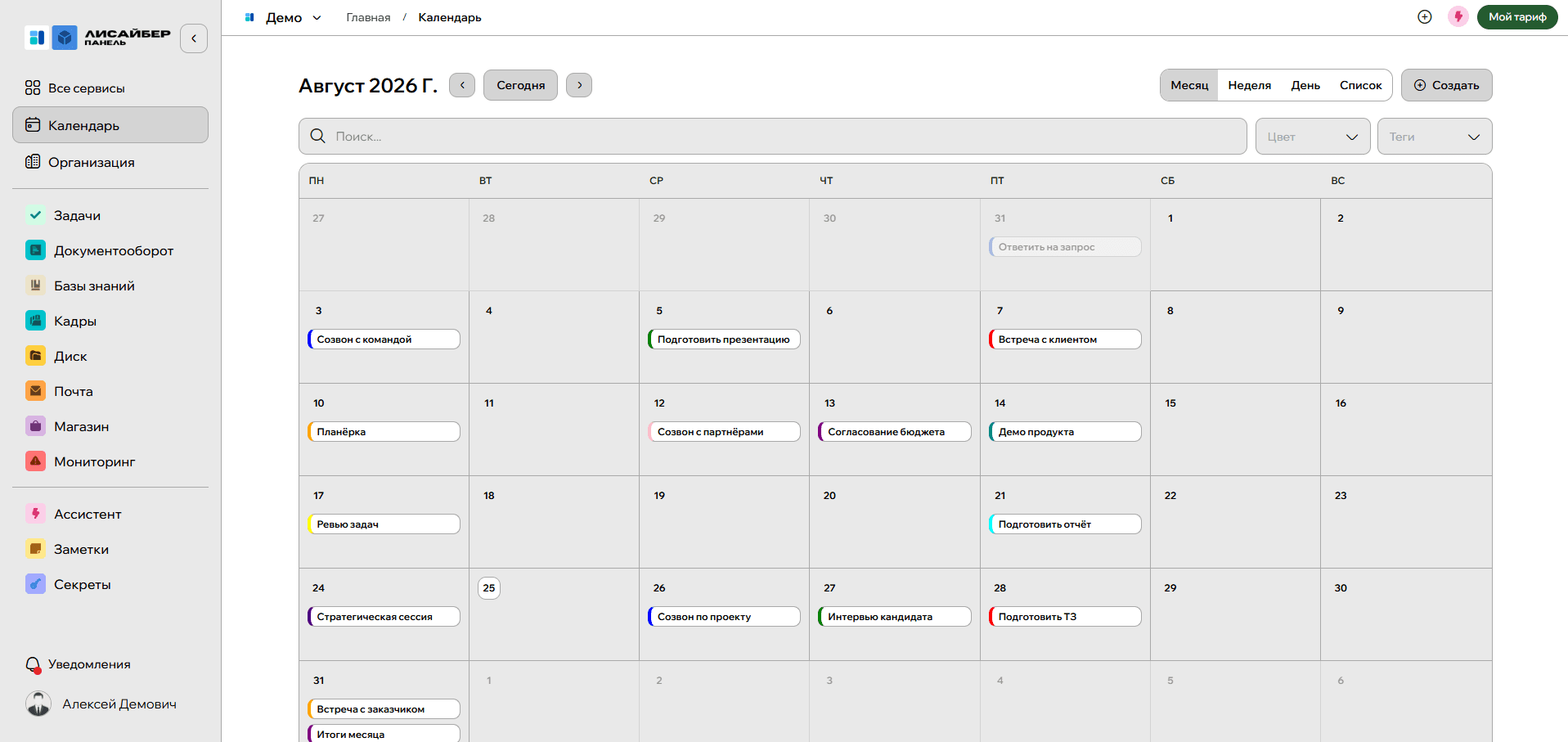Switch to Список view tab
The width and height of the screenshot is (1568, 742).
(1360, 85)
